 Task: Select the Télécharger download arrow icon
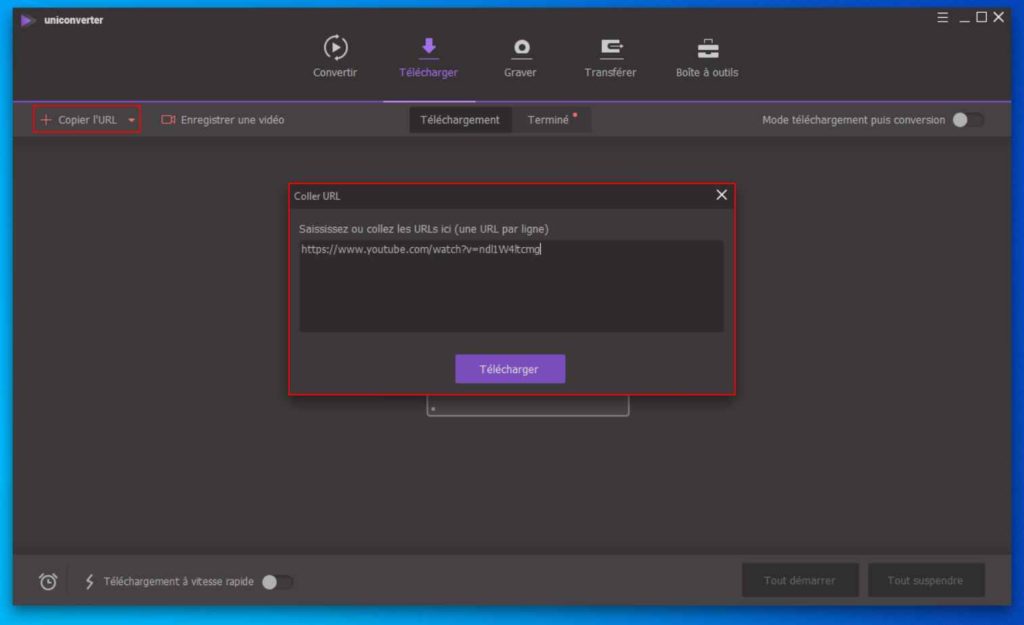[428, 47]
